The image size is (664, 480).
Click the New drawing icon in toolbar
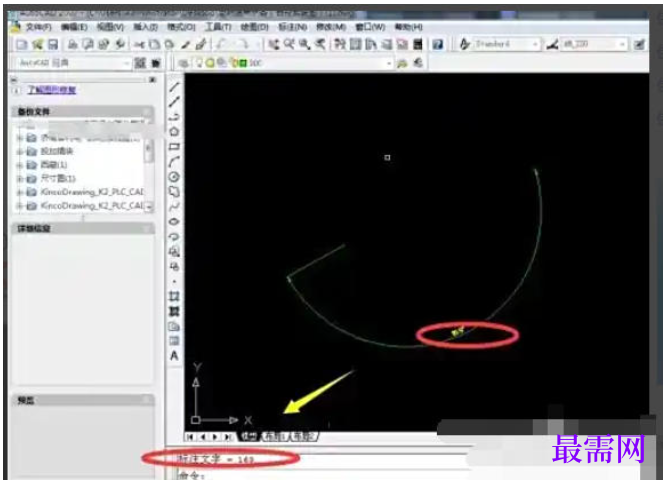pyautogui.click(x=22, y=44)
